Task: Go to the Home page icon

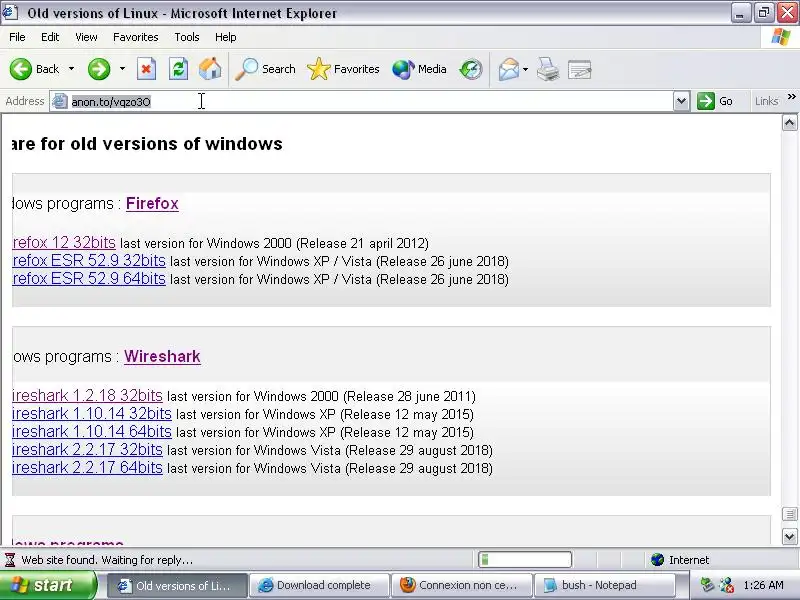Action: 210,69
